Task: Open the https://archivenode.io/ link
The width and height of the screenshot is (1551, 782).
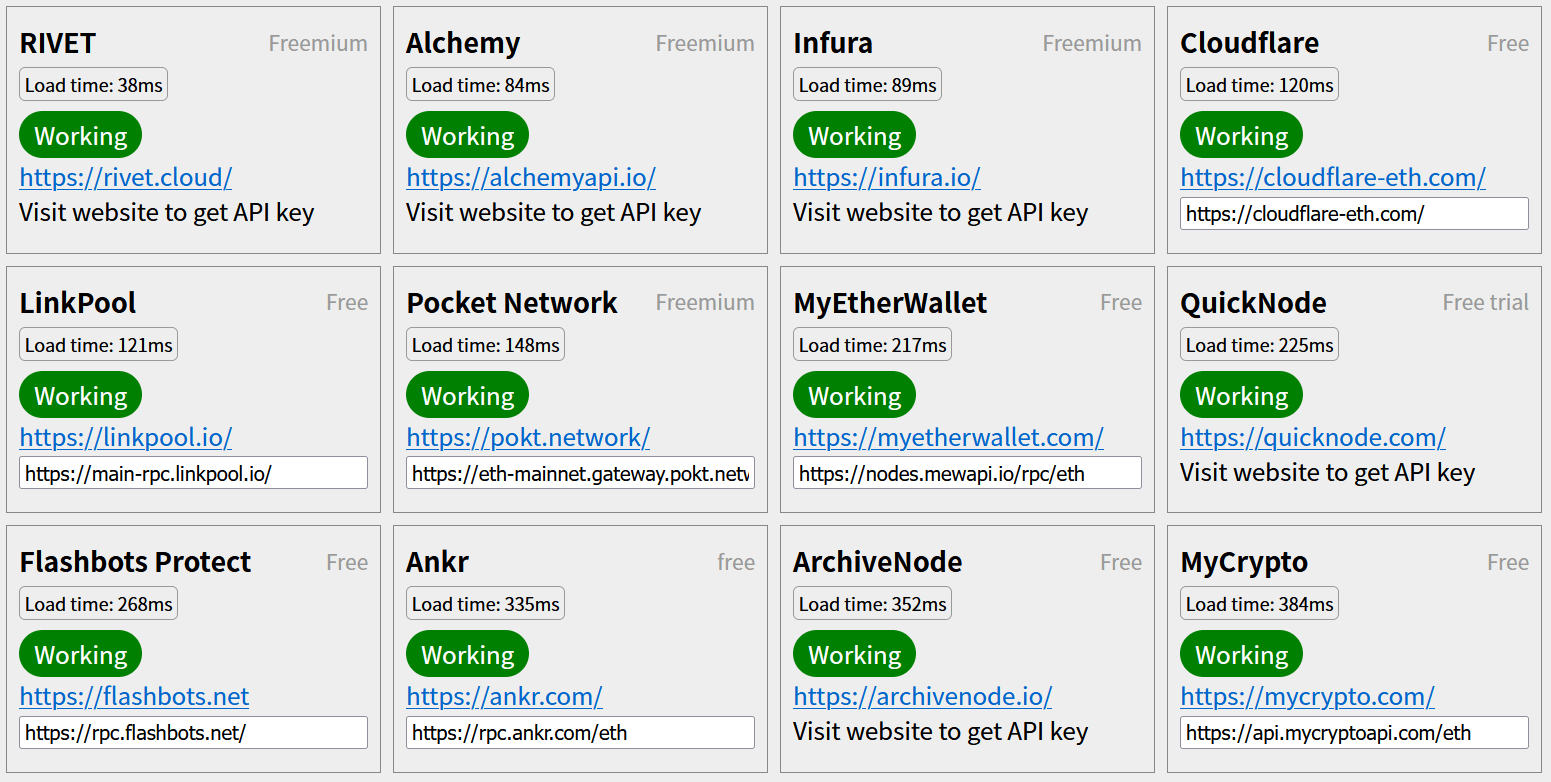Action: (x=923, y=696)
